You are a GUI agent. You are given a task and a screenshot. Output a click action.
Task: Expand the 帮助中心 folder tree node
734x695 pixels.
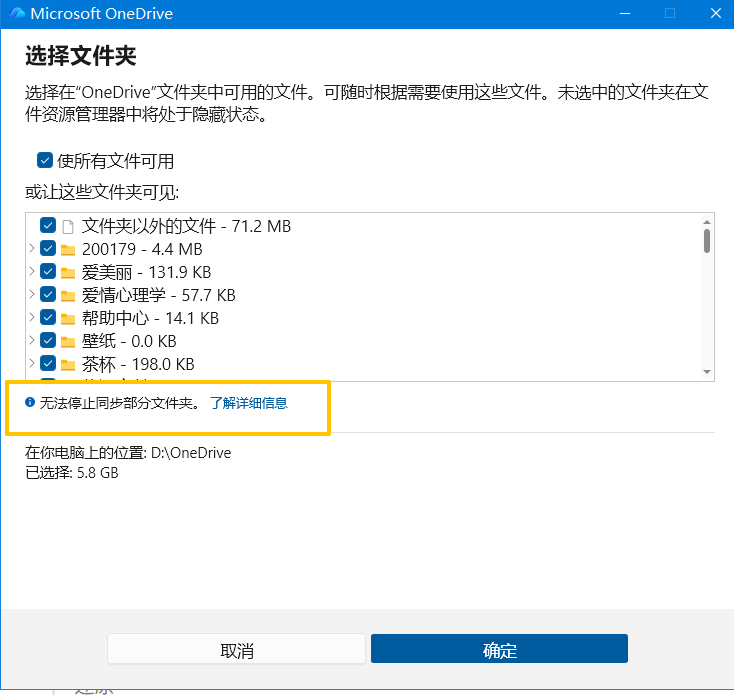(x=32, y=317)
